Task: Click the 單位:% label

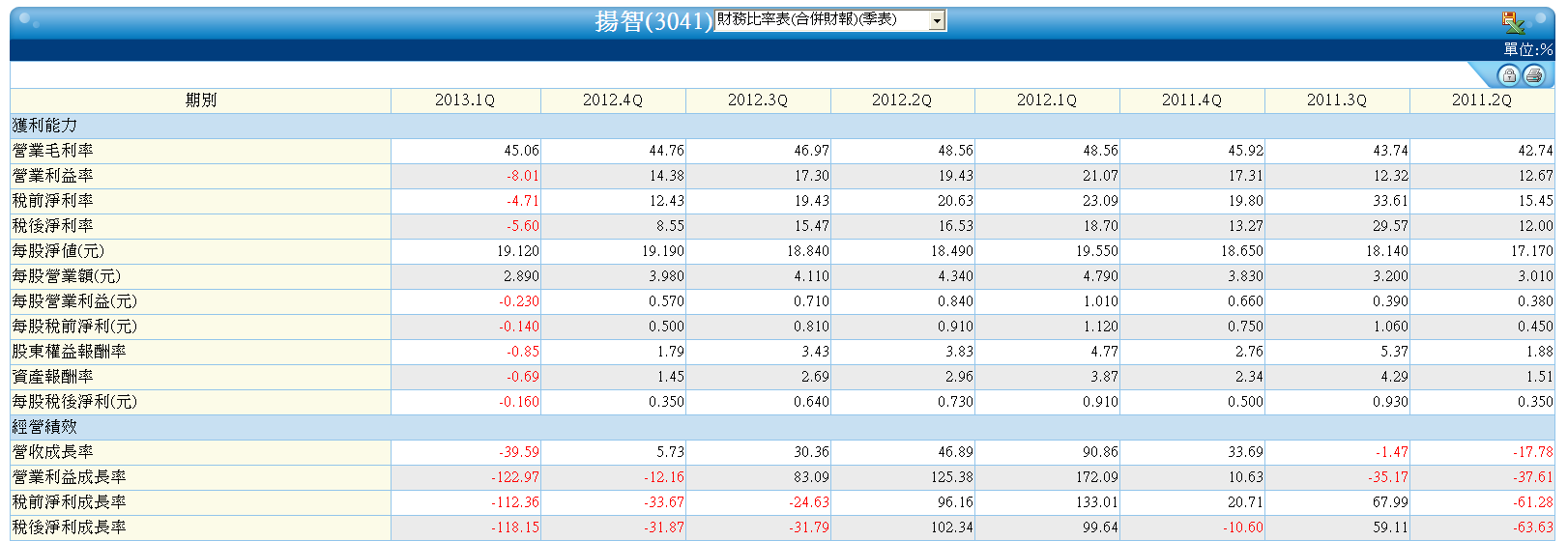Action: click(x=1528, y=49)
